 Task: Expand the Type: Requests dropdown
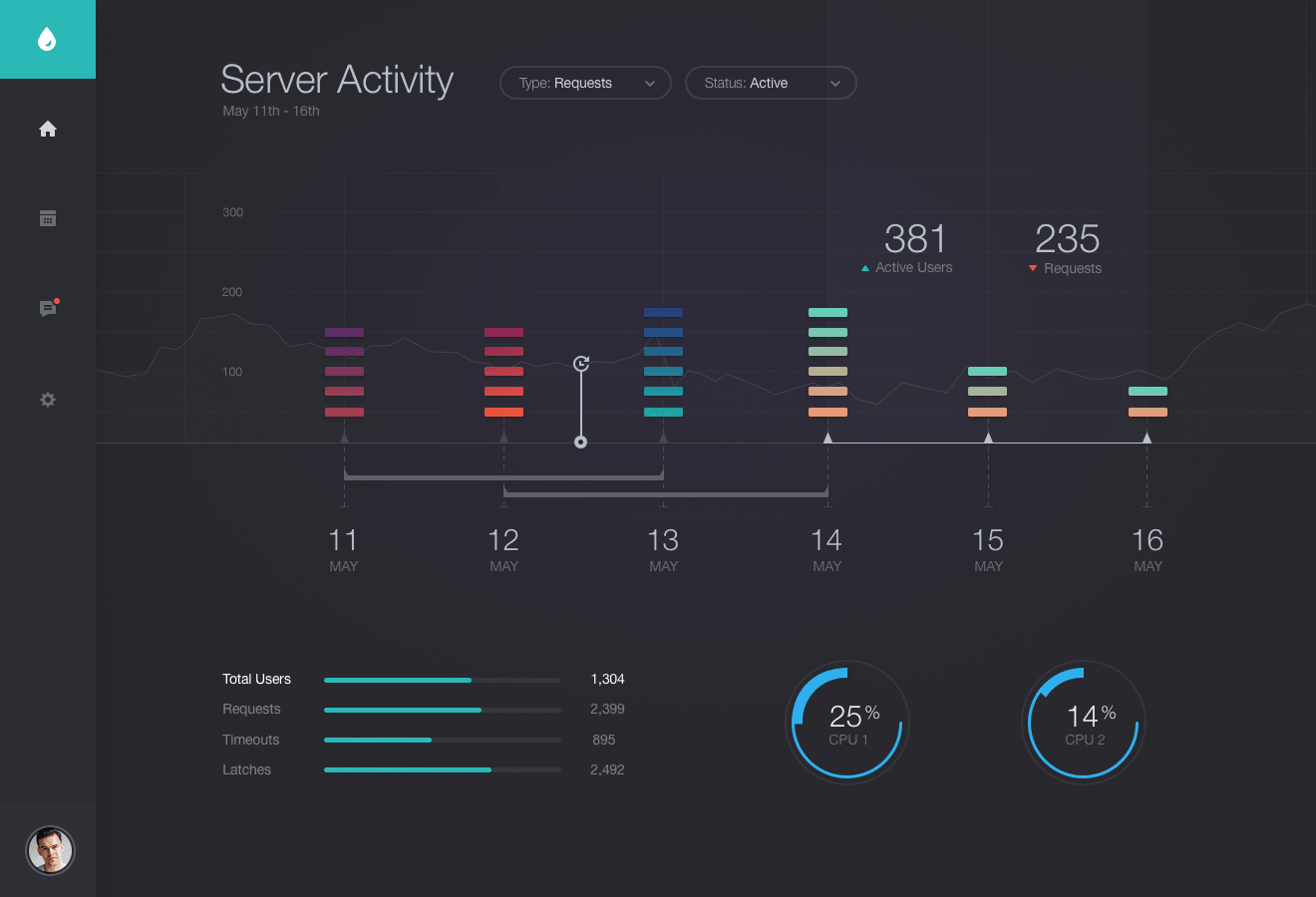pos(585,83)
